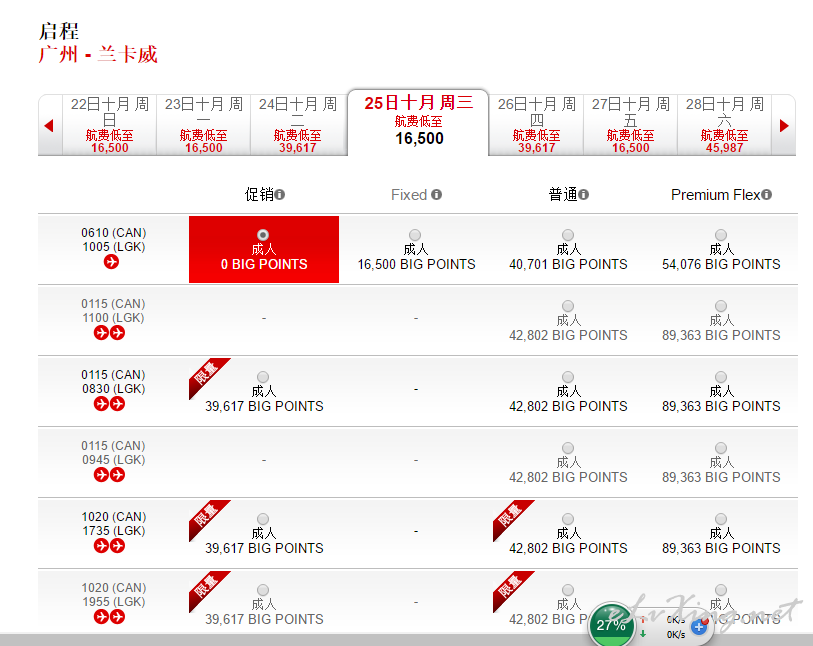Click the 普通 column header
The height and width of the screenshot is (646, 813).
(x=563, y=194)
